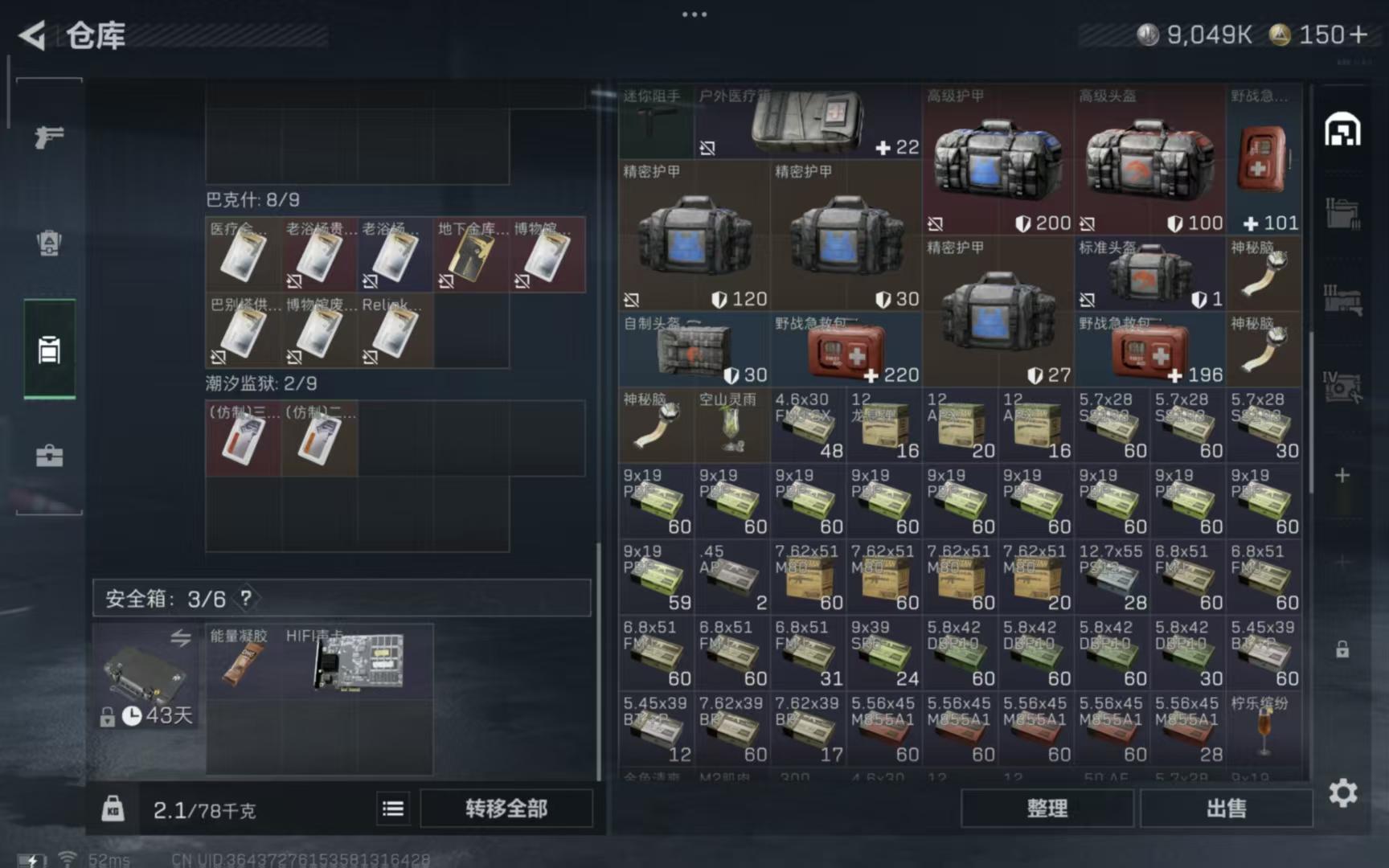Image resolution: width=1389 pixels, height=868 pixels.
Task: Click the 9,049K coin balance
Action: pyautogui.click(x=1194, y=35)
